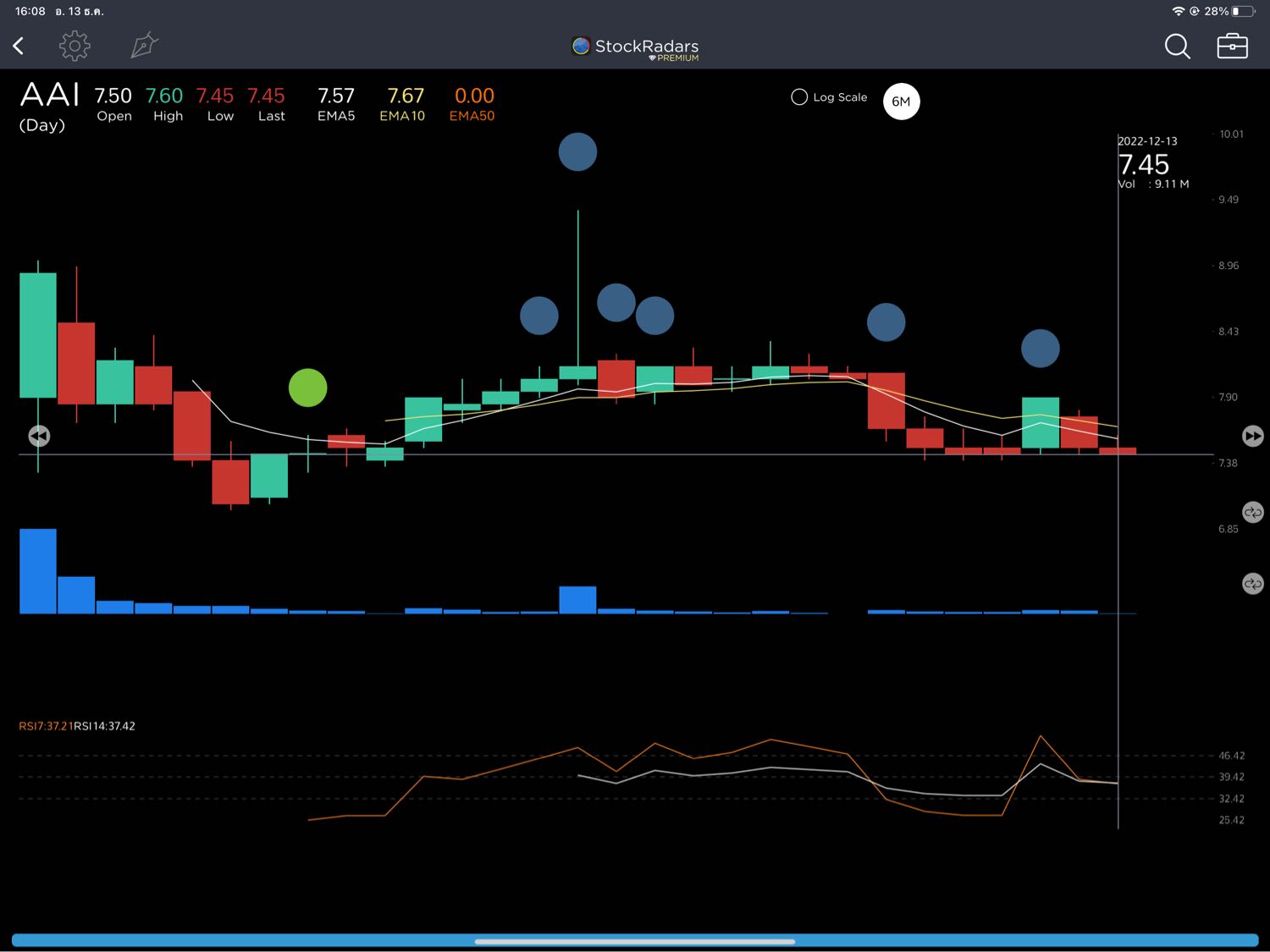Tap the rewind chart button on left
1270x952 pixels.
(x=39, y=436)
